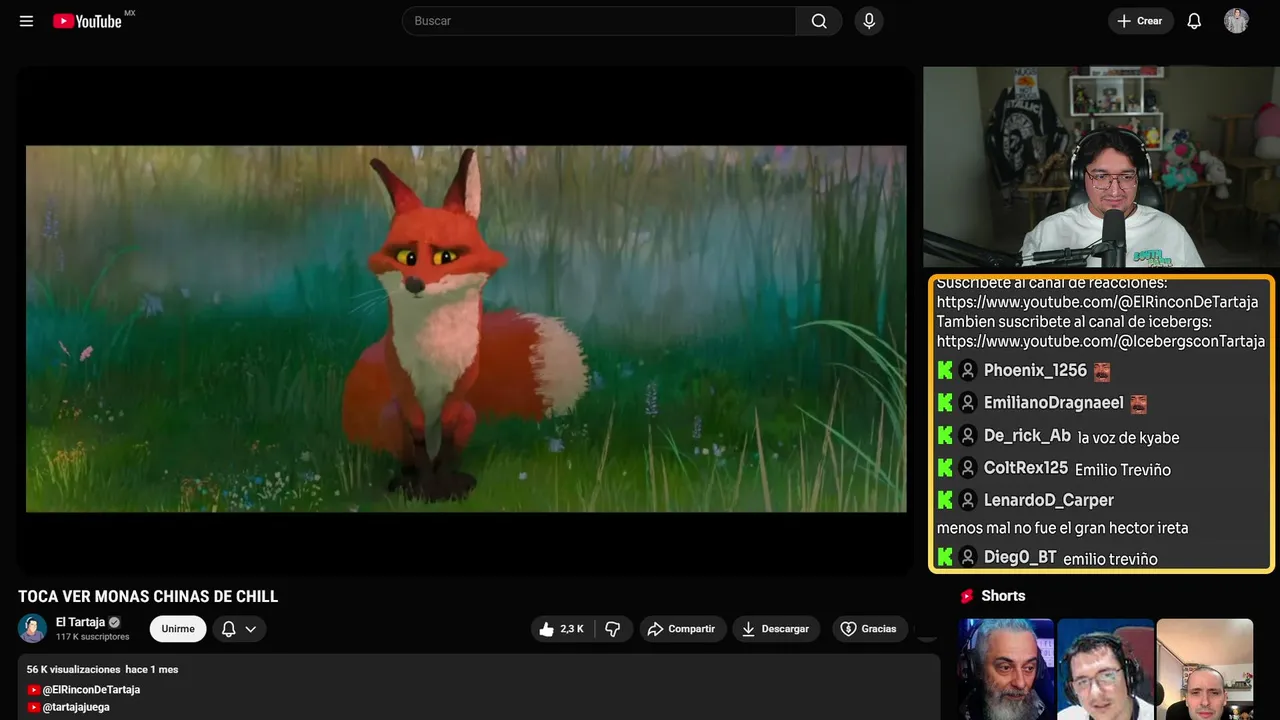Click the Kick icon beside De_rick_Ab
Screen dimensions: 1280x720
(x=945, y=436)
